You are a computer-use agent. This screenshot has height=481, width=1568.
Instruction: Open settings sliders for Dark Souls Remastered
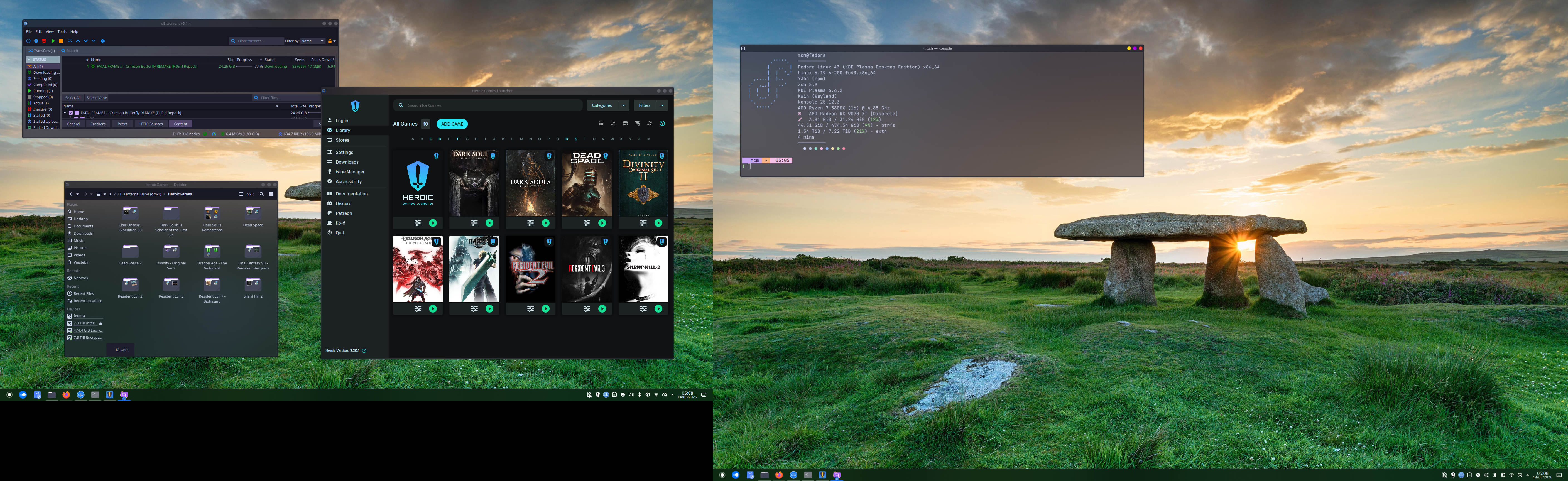pos(530,224)
